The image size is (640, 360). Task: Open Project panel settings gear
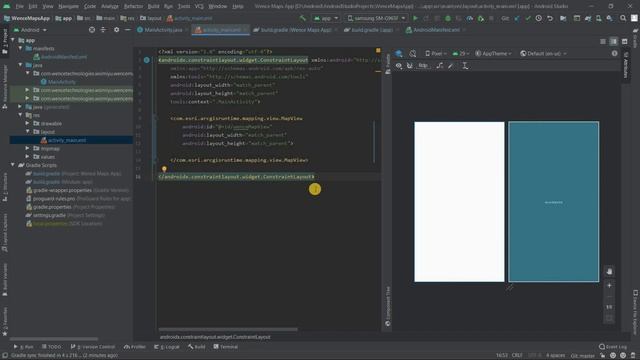(116, 30)
